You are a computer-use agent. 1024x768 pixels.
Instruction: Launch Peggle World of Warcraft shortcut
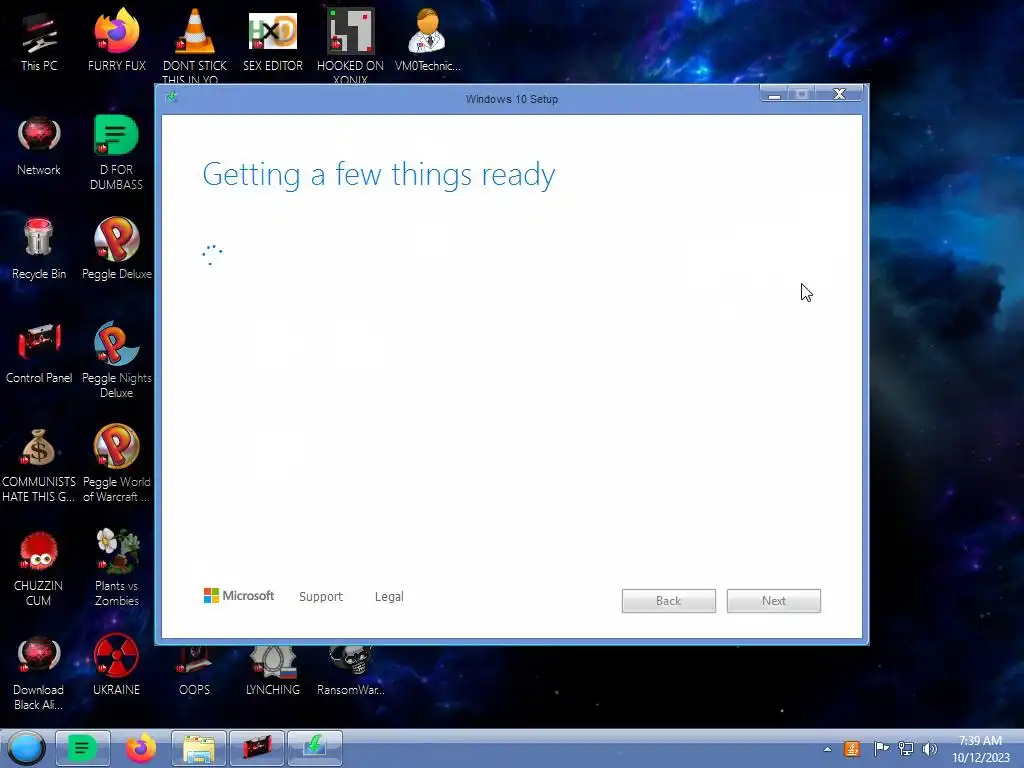[116, 464]
